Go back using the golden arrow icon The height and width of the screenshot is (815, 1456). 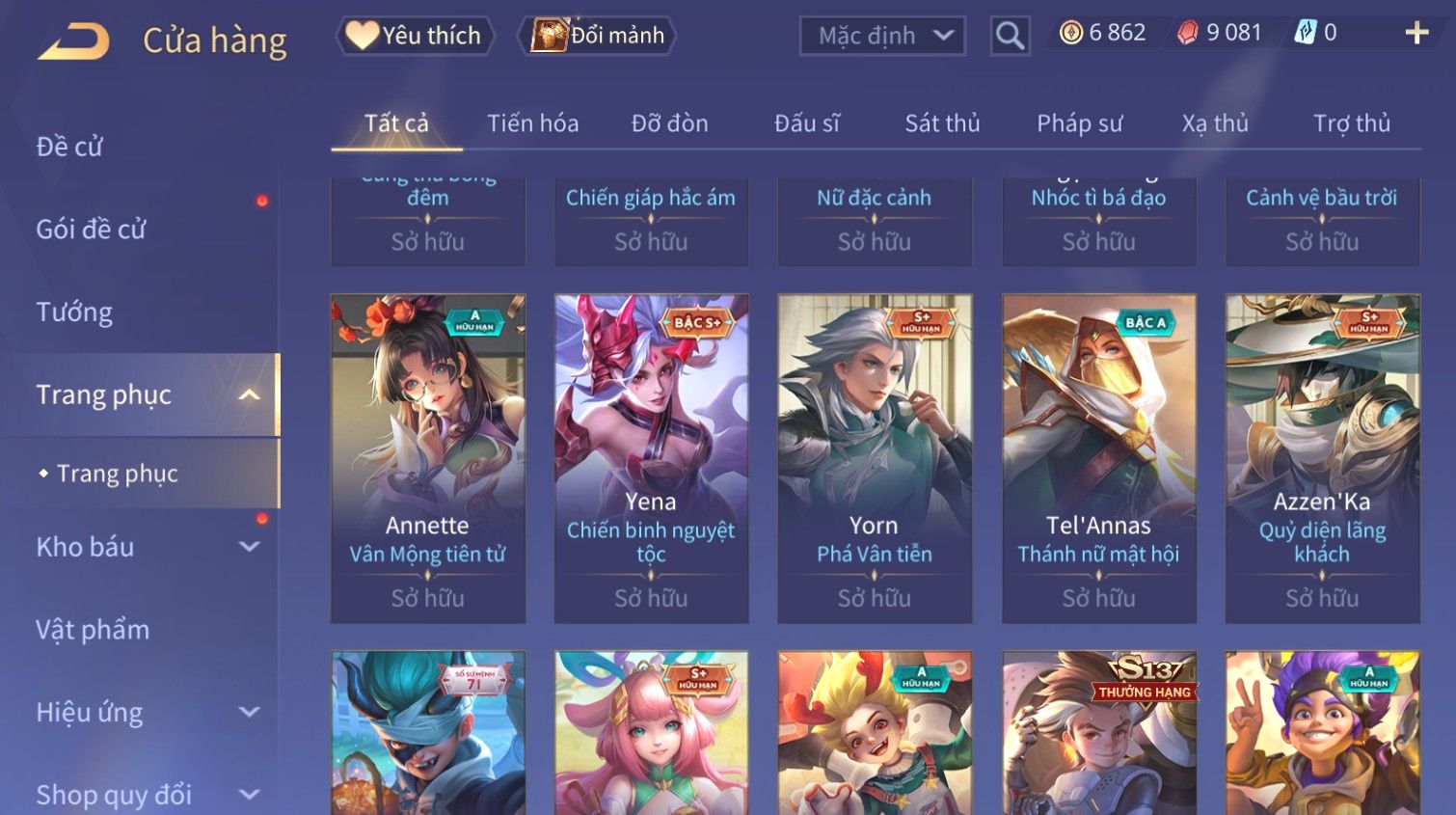(x=73, y=41)
